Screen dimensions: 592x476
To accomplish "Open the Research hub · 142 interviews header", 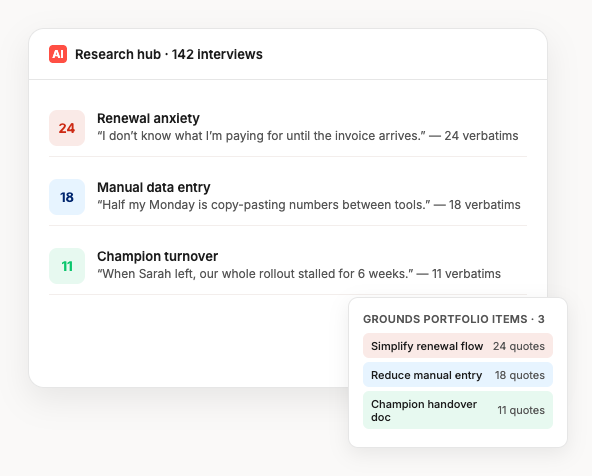I will pos(169,54).
